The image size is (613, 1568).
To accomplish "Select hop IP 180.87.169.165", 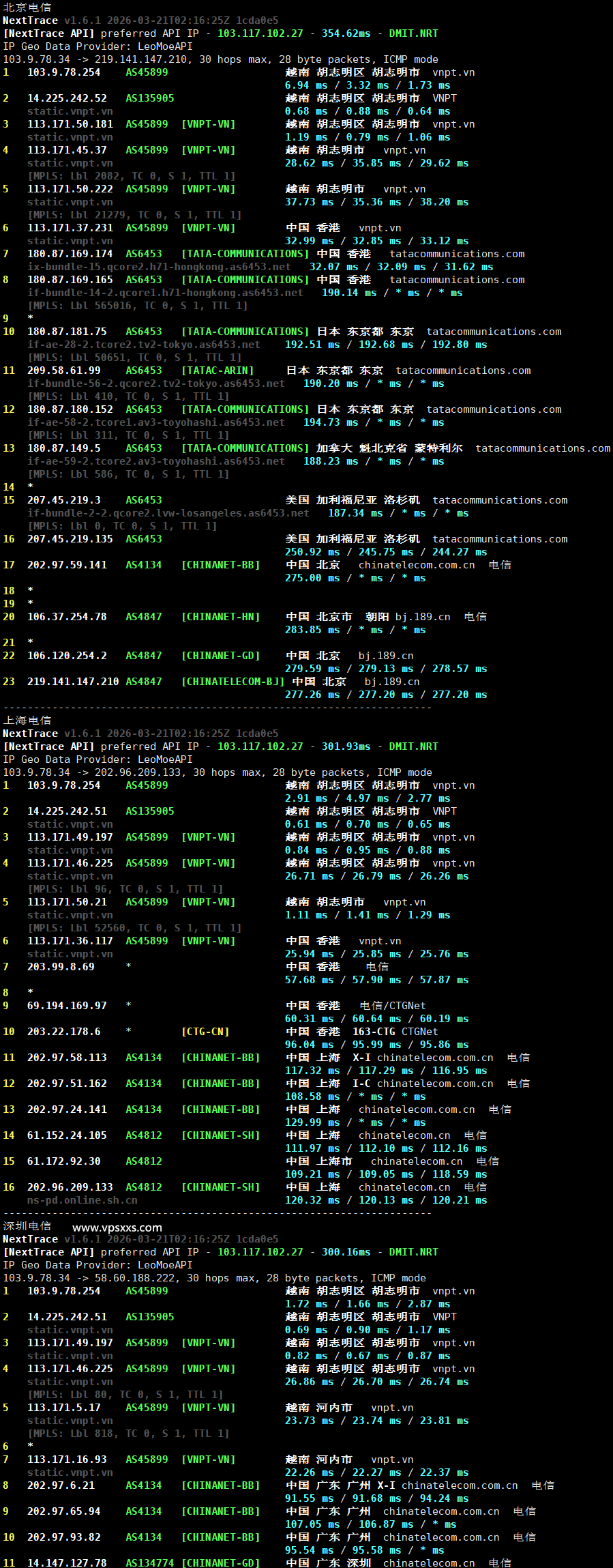I will click(x=70, y=280).
